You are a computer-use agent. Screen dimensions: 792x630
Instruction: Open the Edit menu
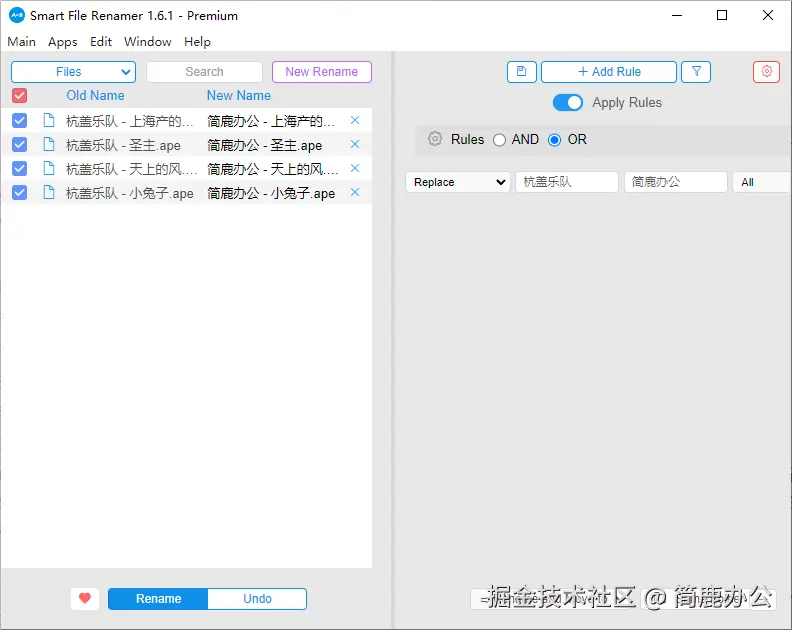click(x=101, y=41)
